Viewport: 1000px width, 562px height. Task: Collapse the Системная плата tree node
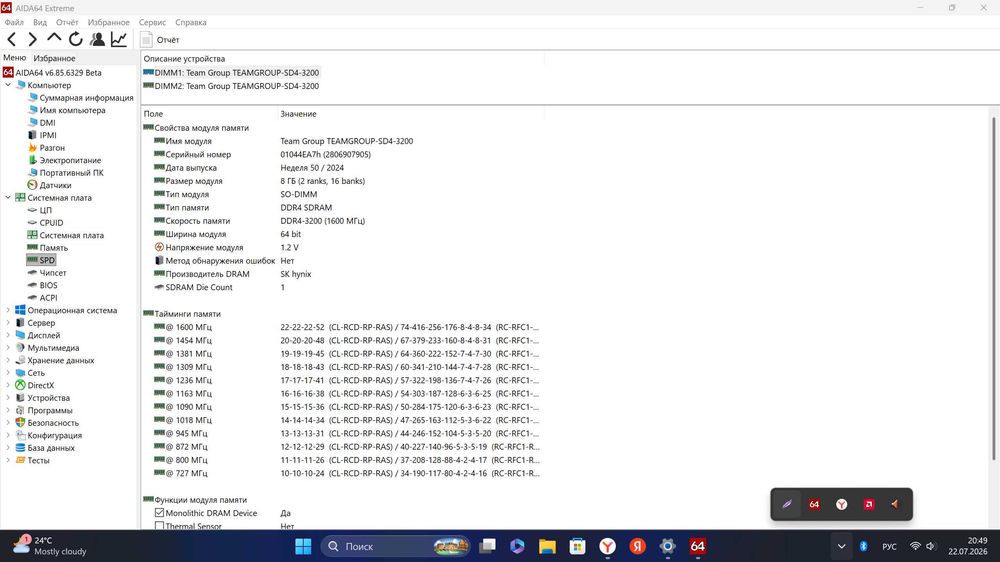tap(8, 198)
